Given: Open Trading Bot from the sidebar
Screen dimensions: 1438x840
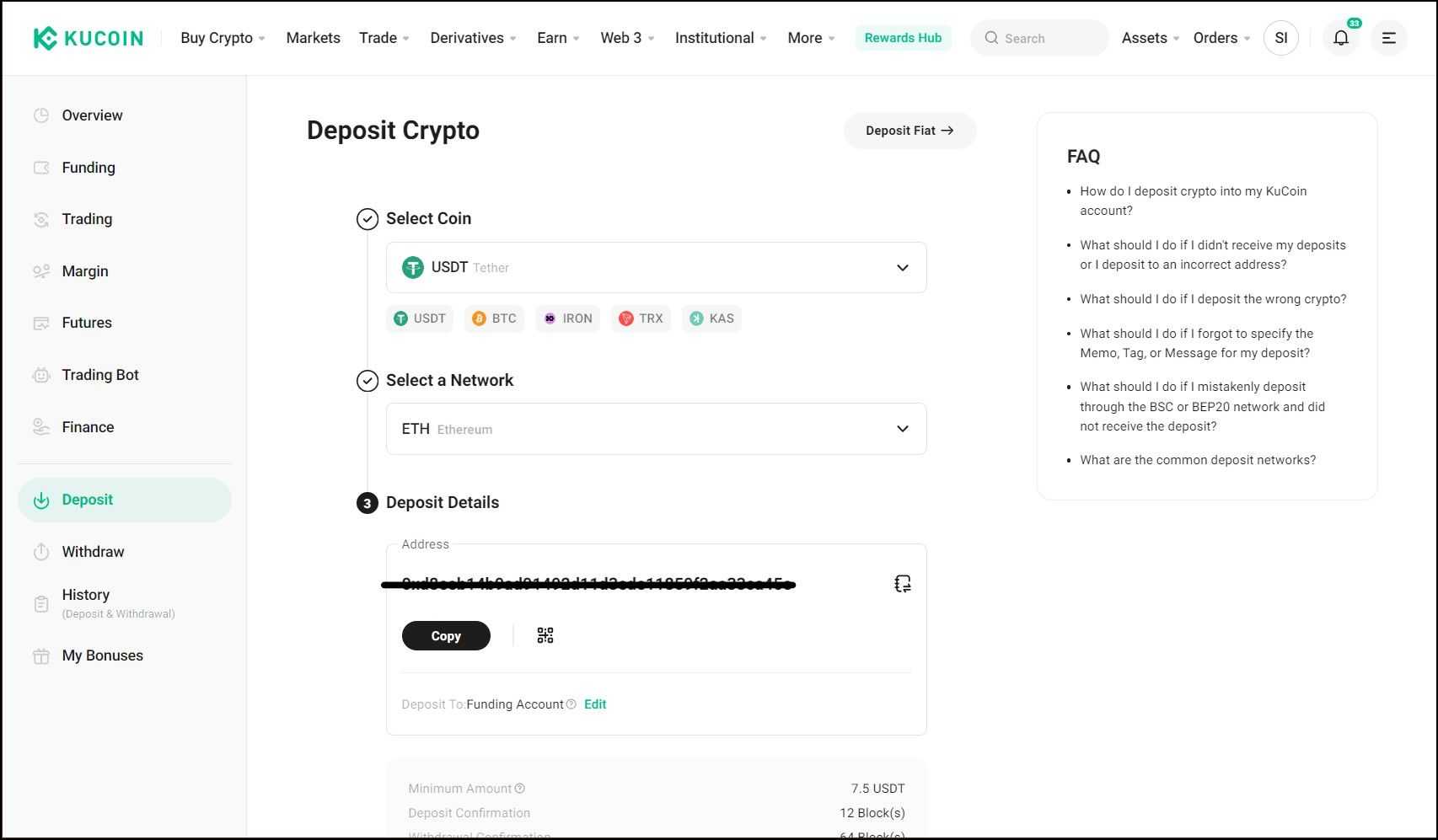Looking at the screenshot, I should click(99, 375).
